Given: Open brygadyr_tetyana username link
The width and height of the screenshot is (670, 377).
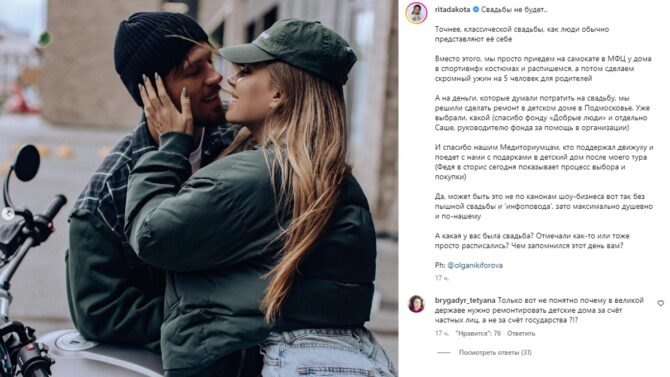Looking at the screenshot, I should 465,300.
